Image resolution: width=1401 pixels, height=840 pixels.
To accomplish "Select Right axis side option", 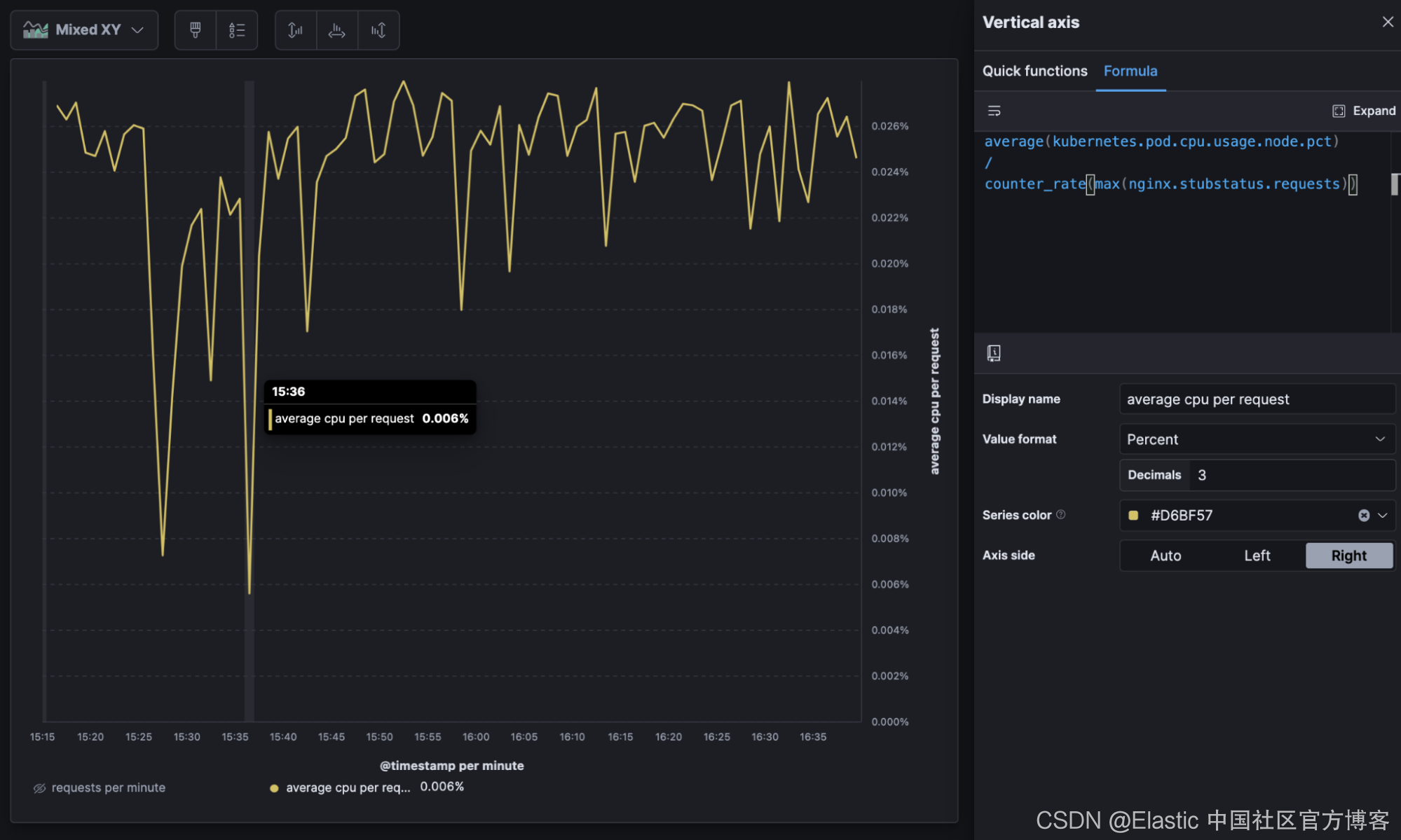I will click(1348, 556).
